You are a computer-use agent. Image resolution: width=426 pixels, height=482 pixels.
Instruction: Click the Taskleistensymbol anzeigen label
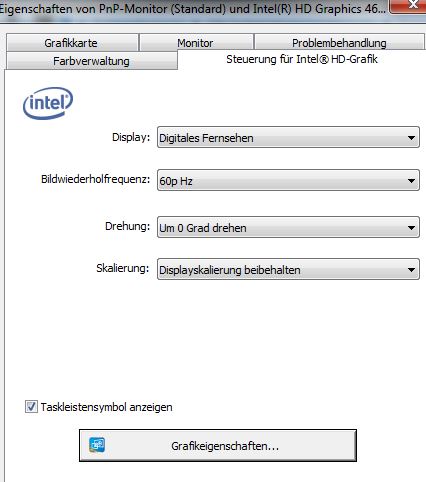pos(106,407)
